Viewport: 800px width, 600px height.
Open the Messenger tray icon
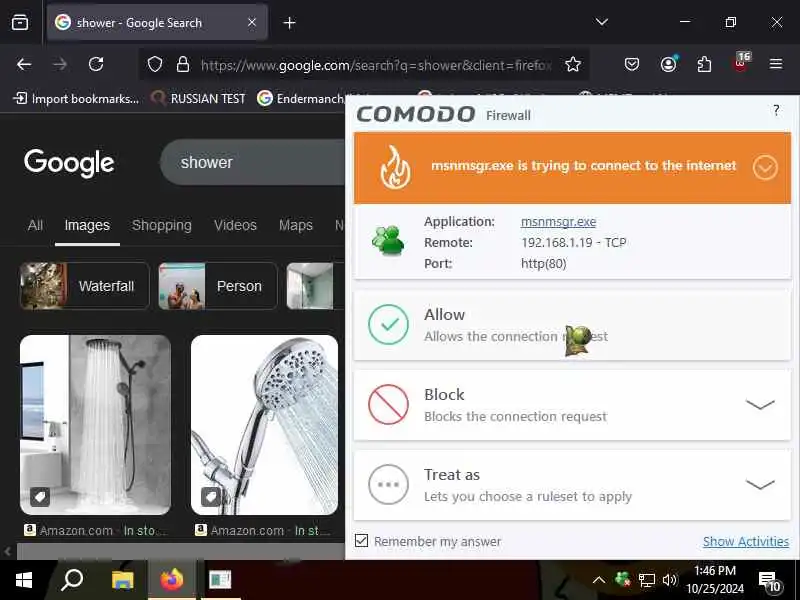[623, 580]
